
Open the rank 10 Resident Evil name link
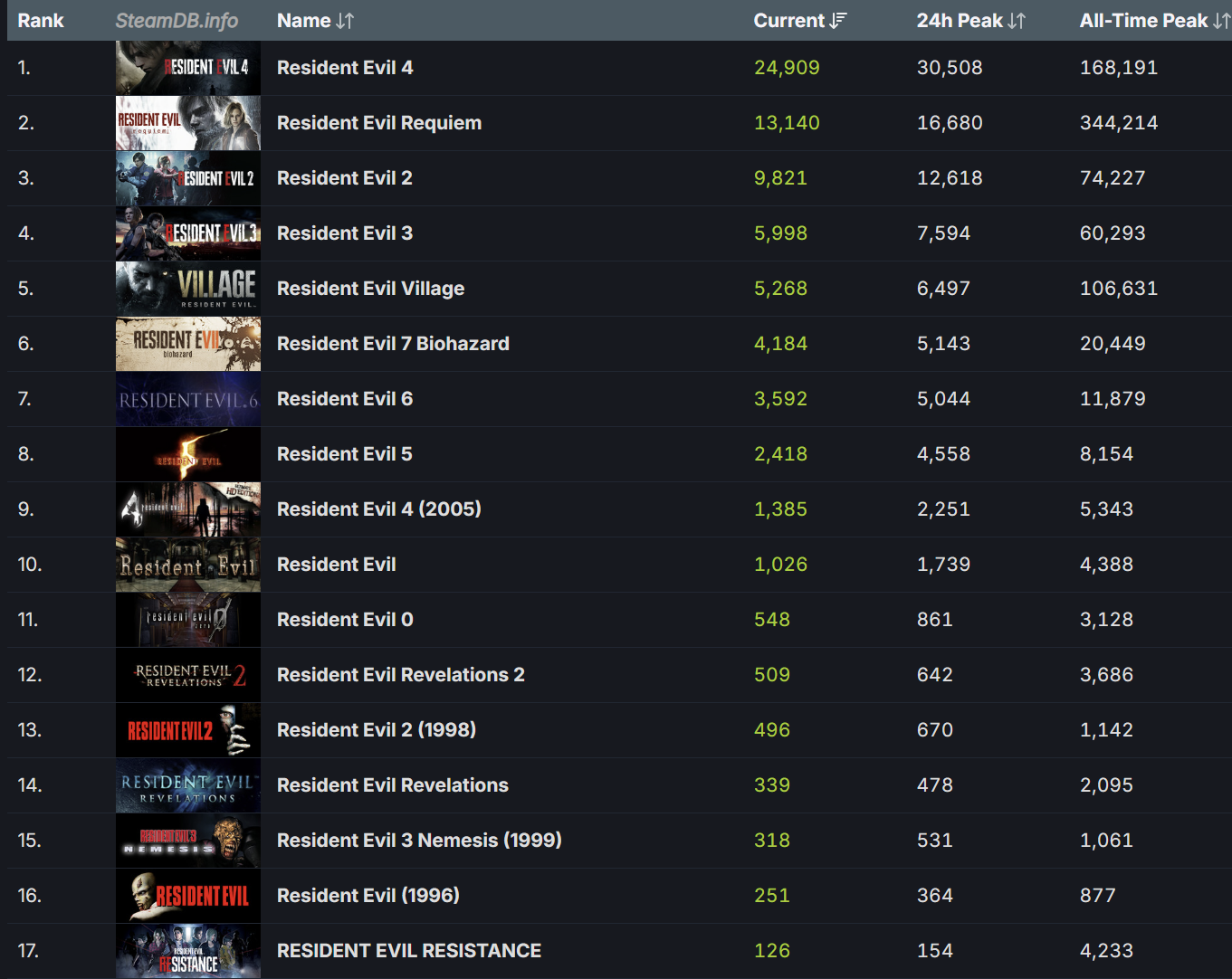[x=337, y=565]
